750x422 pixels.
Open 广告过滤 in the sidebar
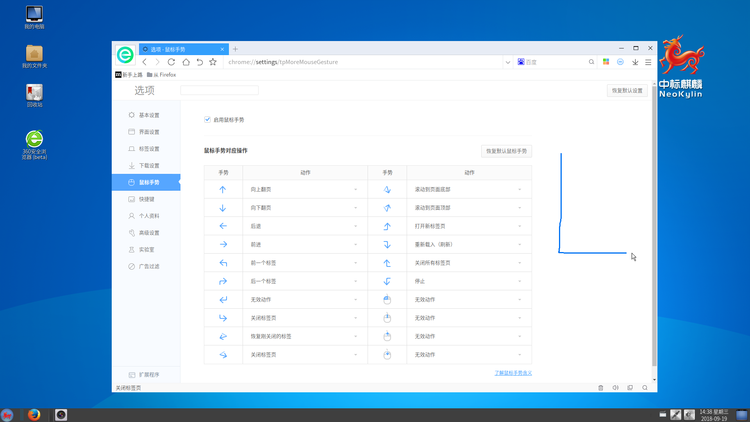coord(146,266)
